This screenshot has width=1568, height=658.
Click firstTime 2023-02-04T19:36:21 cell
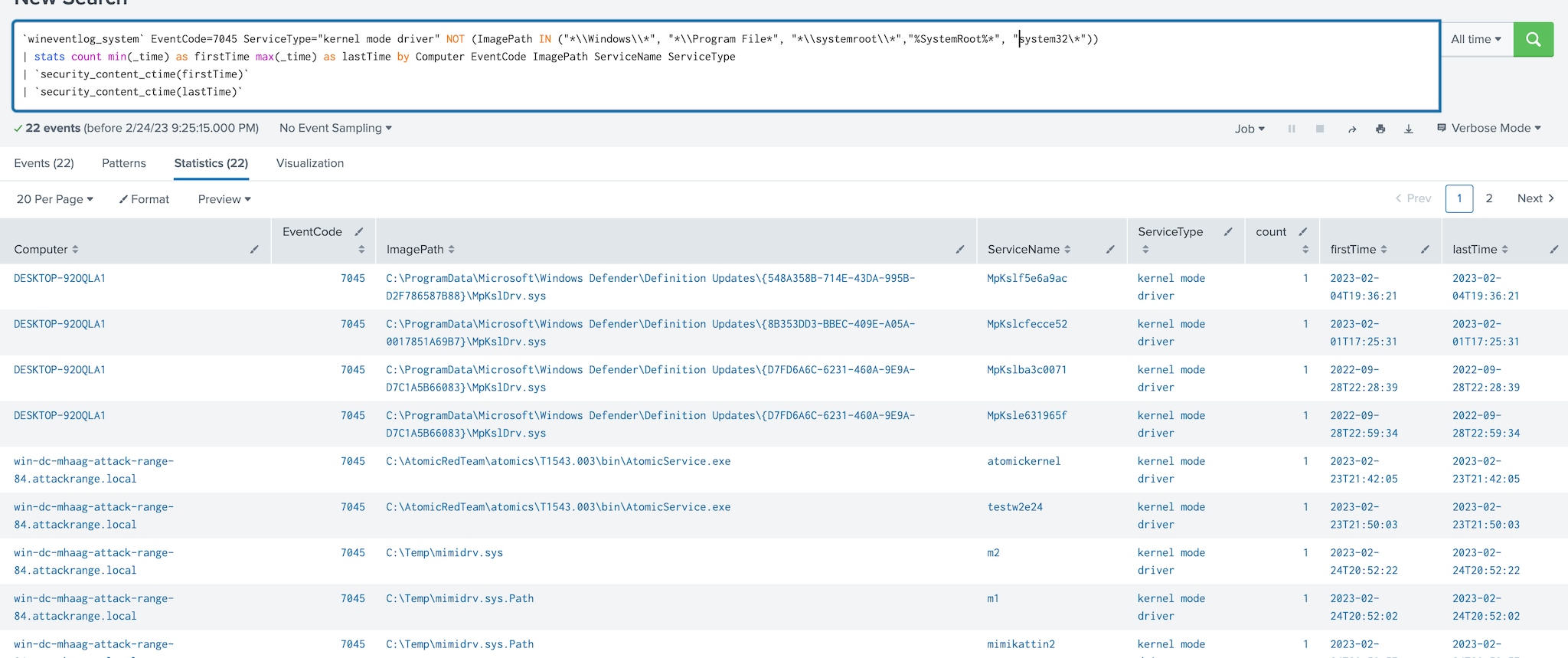point(1364,287)
